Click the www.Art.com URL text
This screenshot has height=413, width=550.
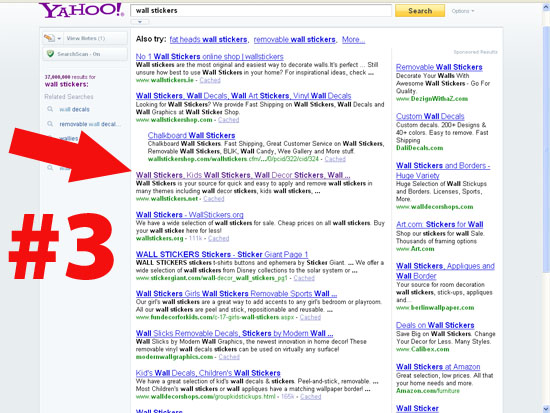click(415, 249)
